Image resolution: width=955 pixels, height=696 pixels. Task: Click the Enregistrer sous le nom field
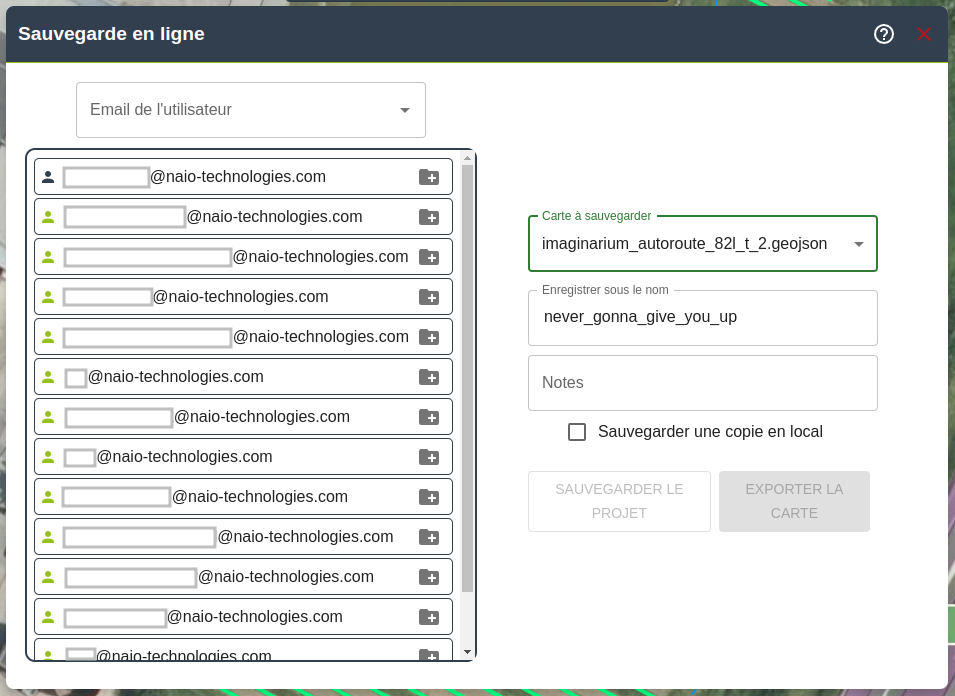[x=702, y=318]
